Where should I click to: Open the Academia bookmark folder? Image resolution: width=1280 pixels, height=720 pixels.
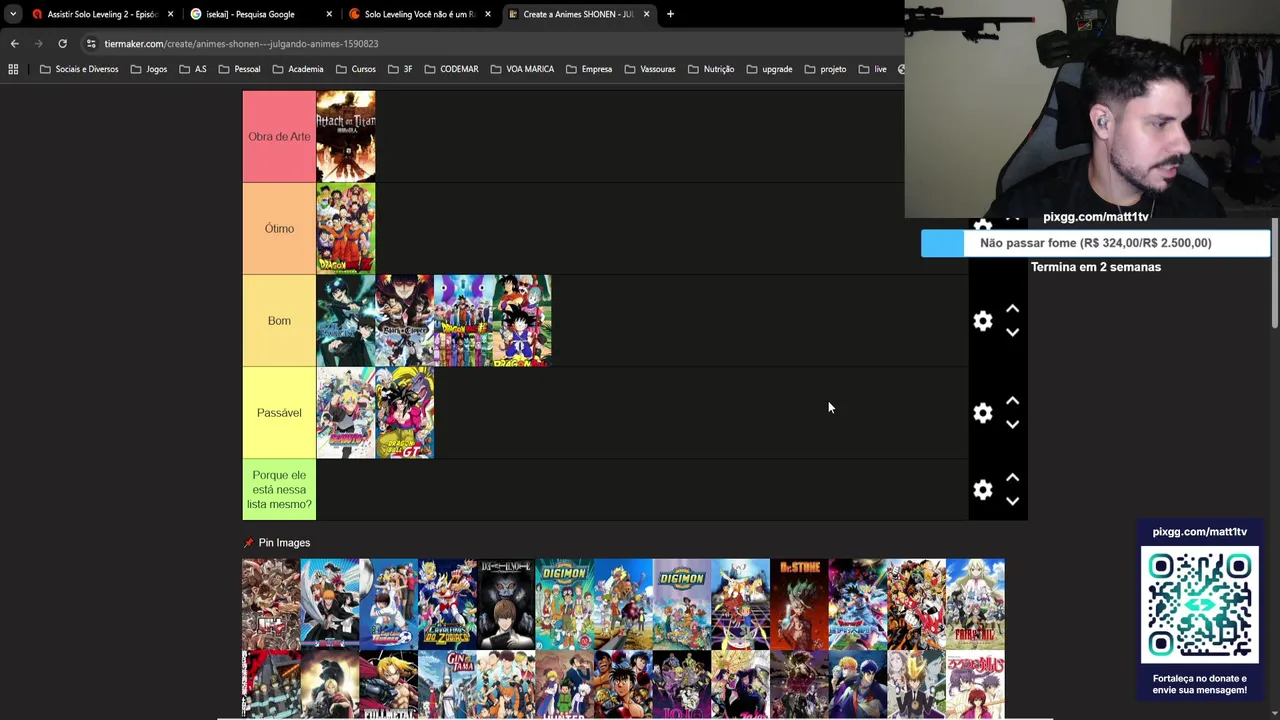pos(297,69)
